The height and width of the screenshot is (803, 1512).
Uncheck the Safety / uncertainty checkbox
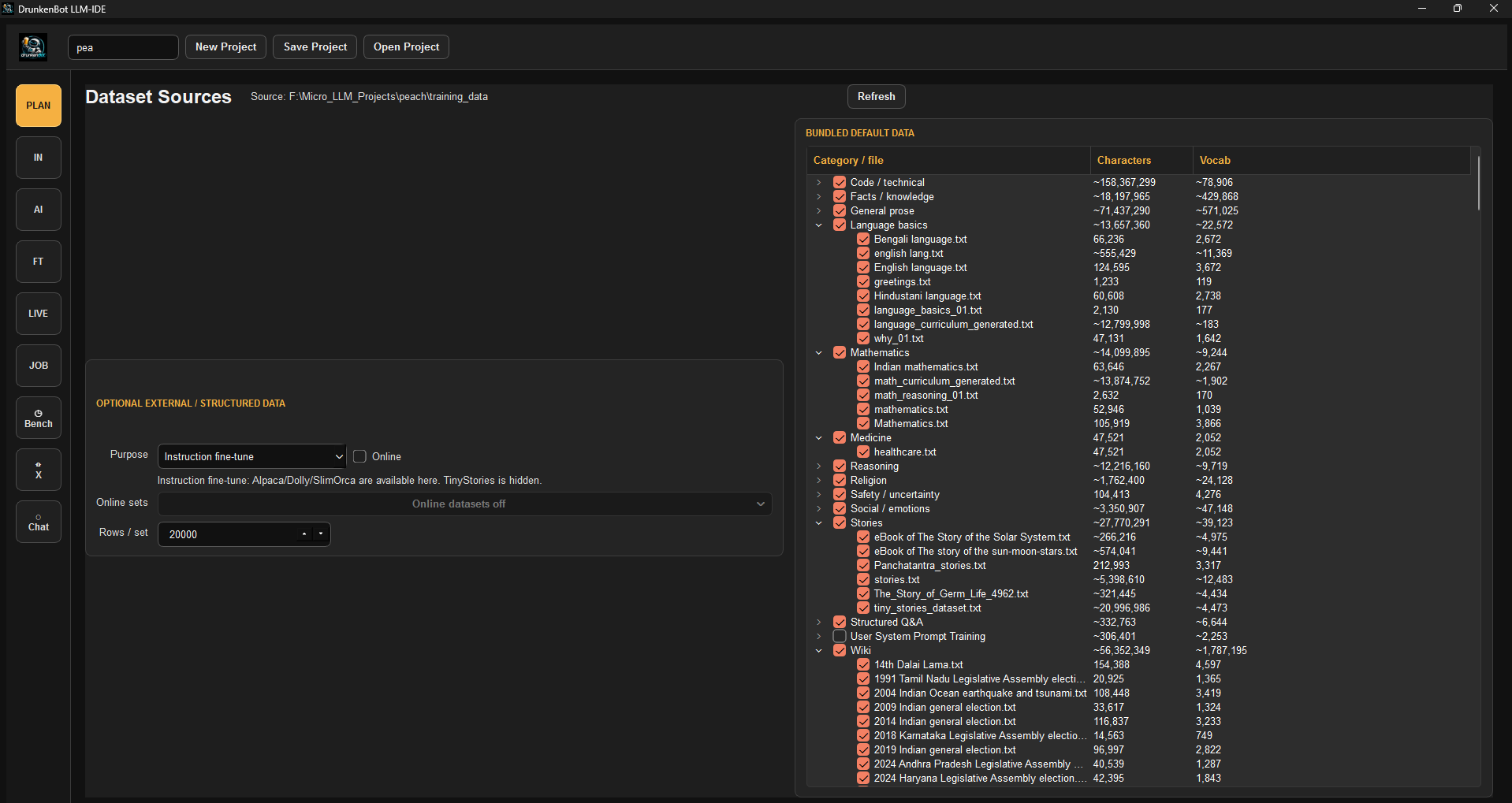(x=840, y=494)
